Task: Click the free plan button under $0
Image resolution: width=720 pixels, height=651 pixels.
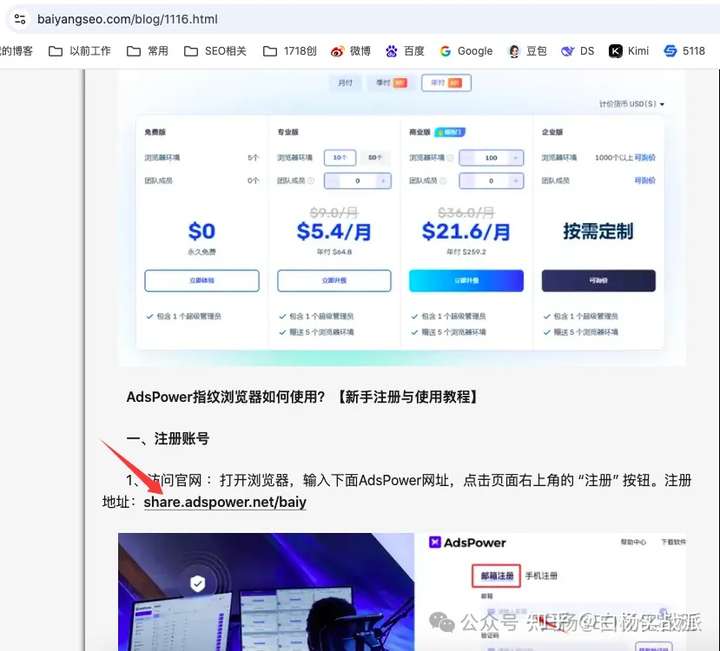Action: [x=202, y=281]
